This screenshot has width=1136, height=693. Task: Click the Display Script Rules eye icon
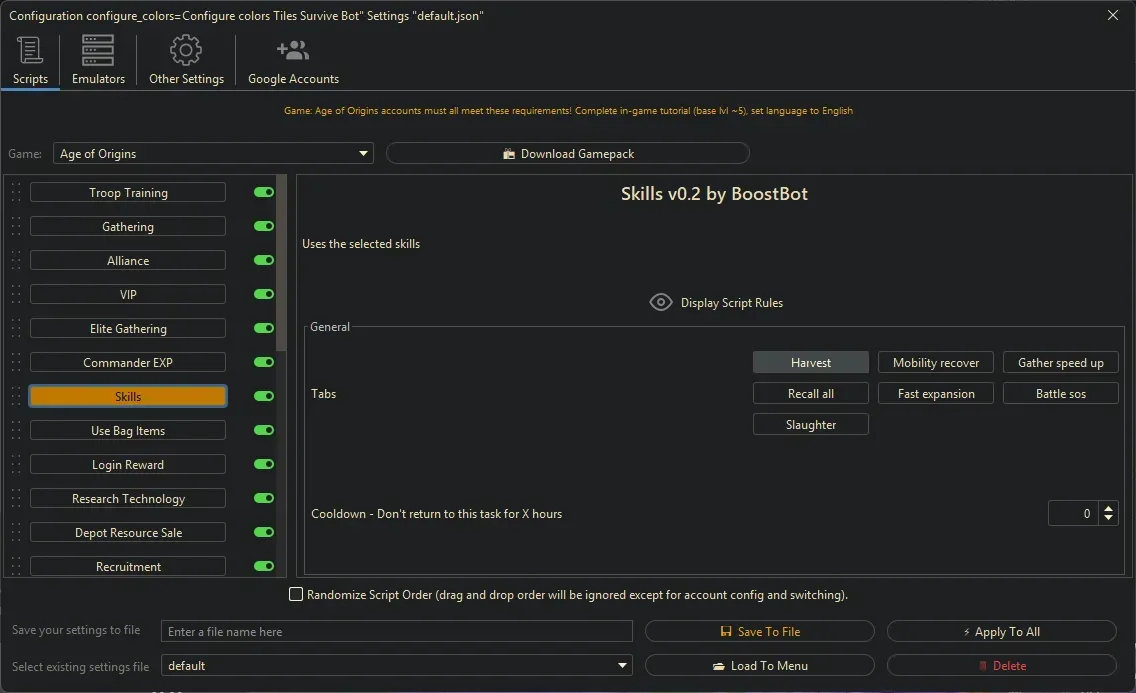coord(660,302)
